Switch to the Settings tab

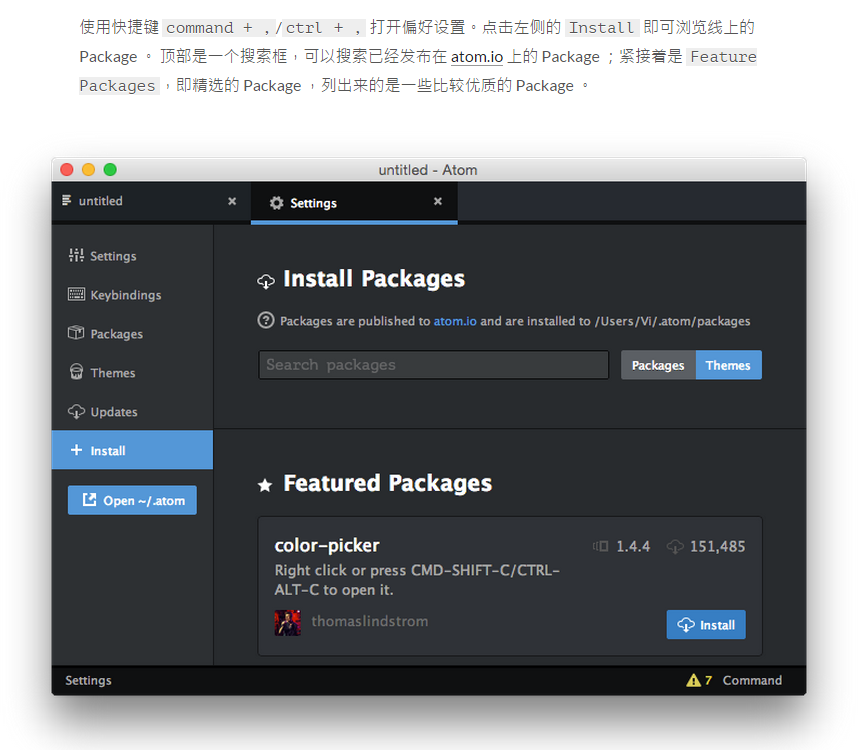(x=354, y=202)
